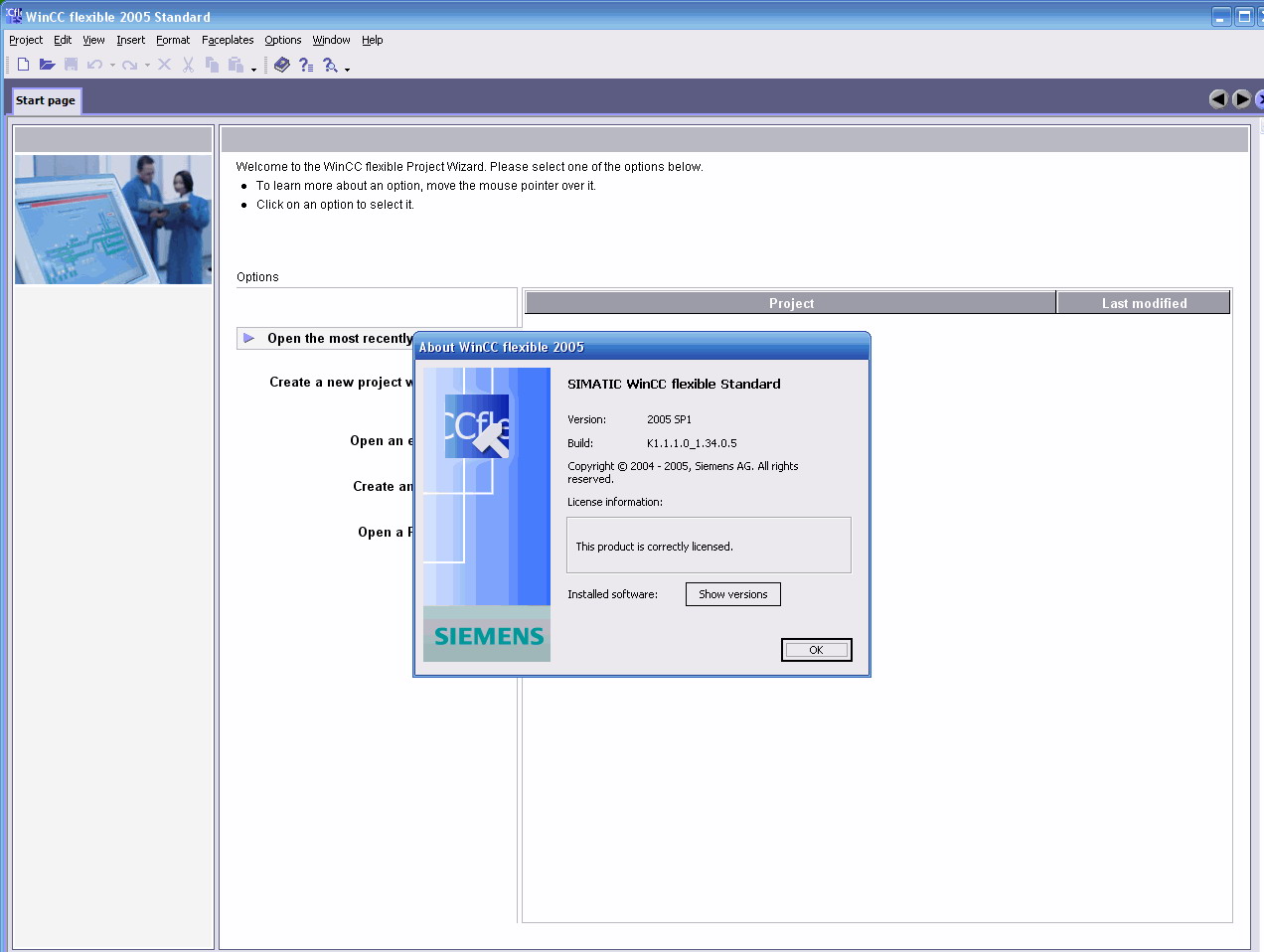Click the Cut scissors icon
The width and height of the screenshot is (1264, 952).
(x=188, y=65)
